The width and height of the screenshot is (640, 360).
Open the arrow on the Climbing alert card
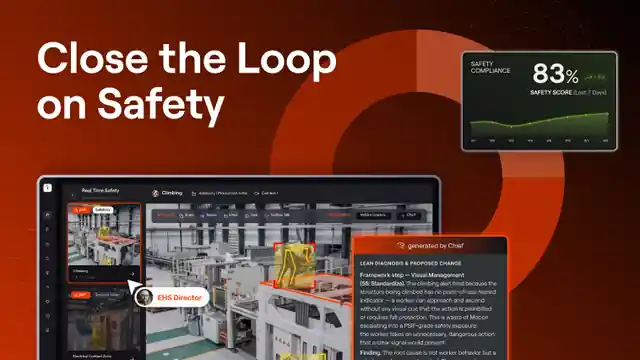(132, 274)
